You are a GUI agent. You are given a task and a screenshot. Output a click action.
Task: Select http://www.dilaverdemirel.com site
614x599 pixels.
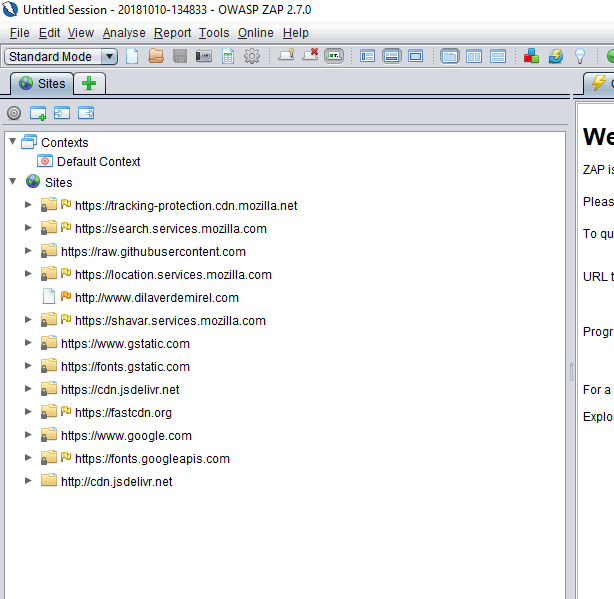tap(157, 298)
